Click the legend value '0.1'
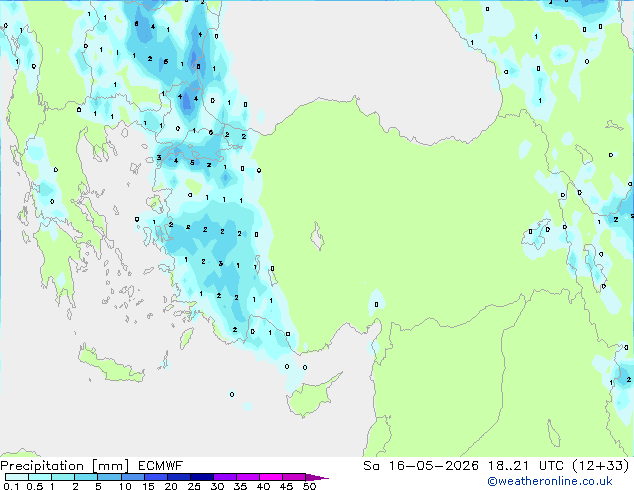 click(x=11, y=486)
